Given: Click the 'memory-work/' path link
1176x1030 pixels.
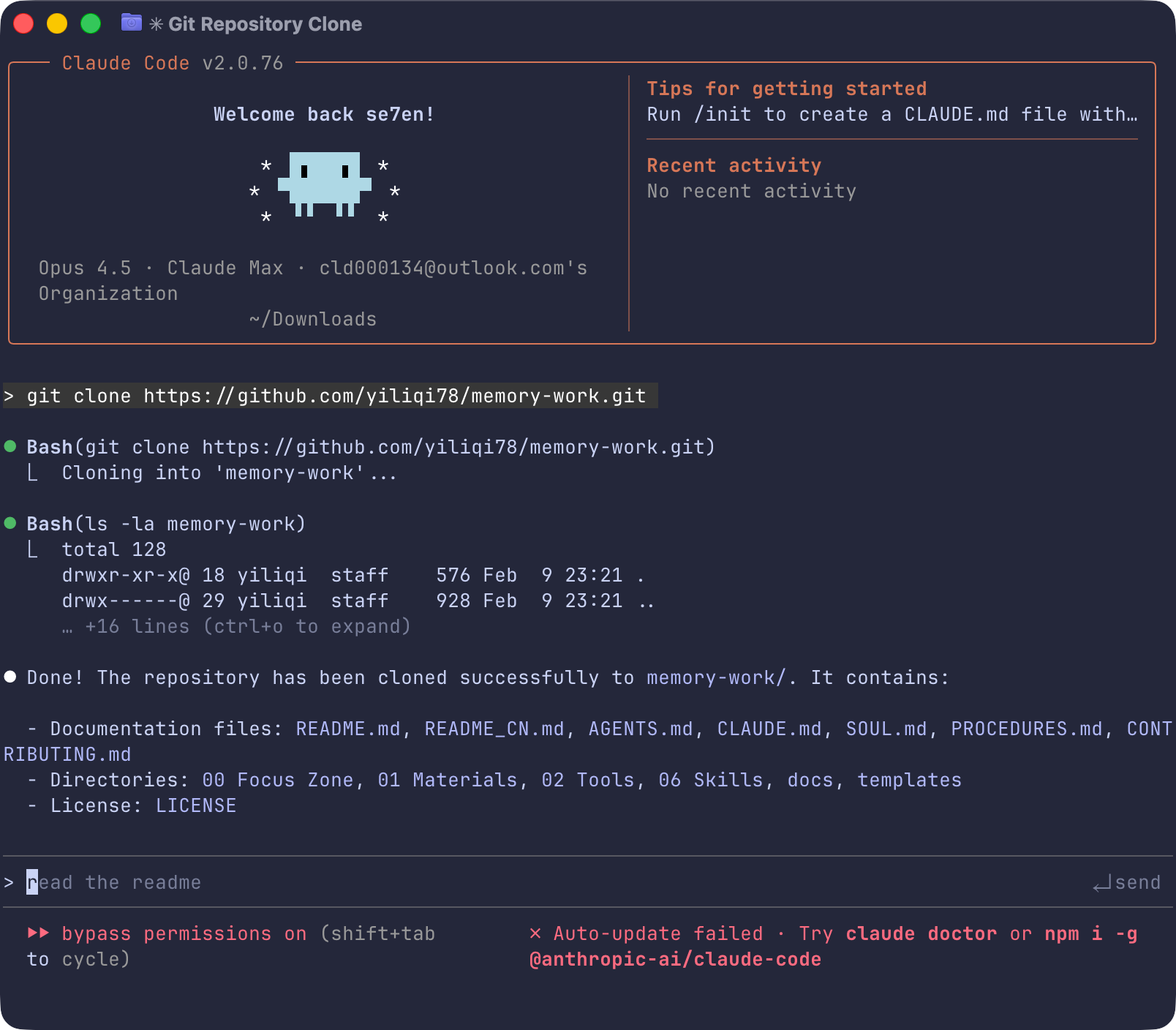Looking at the screenshot, I should [x=717, y=677].
